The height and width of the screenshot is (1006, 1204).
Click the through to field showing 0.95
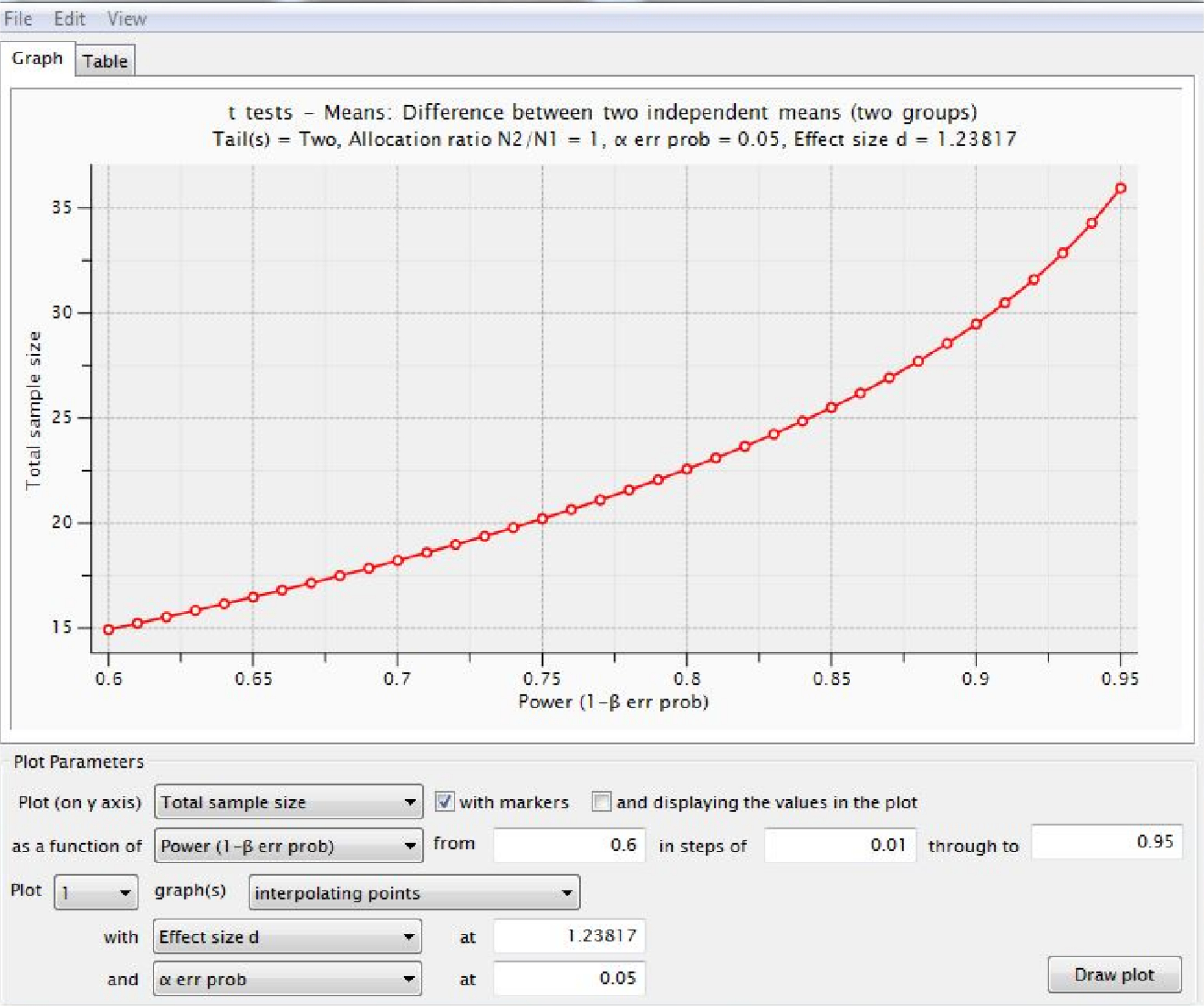(x=1106, y=842)
